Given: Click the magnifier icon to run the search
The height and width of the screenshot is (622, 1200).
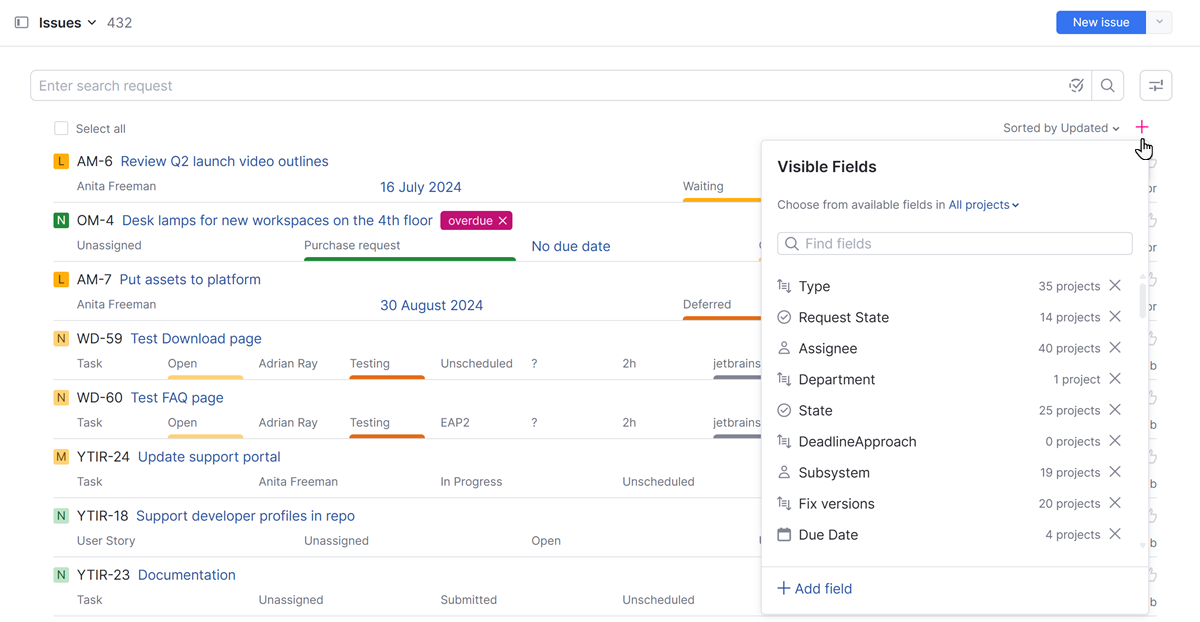Looking at the screenshot, I should click(1107, 85).
